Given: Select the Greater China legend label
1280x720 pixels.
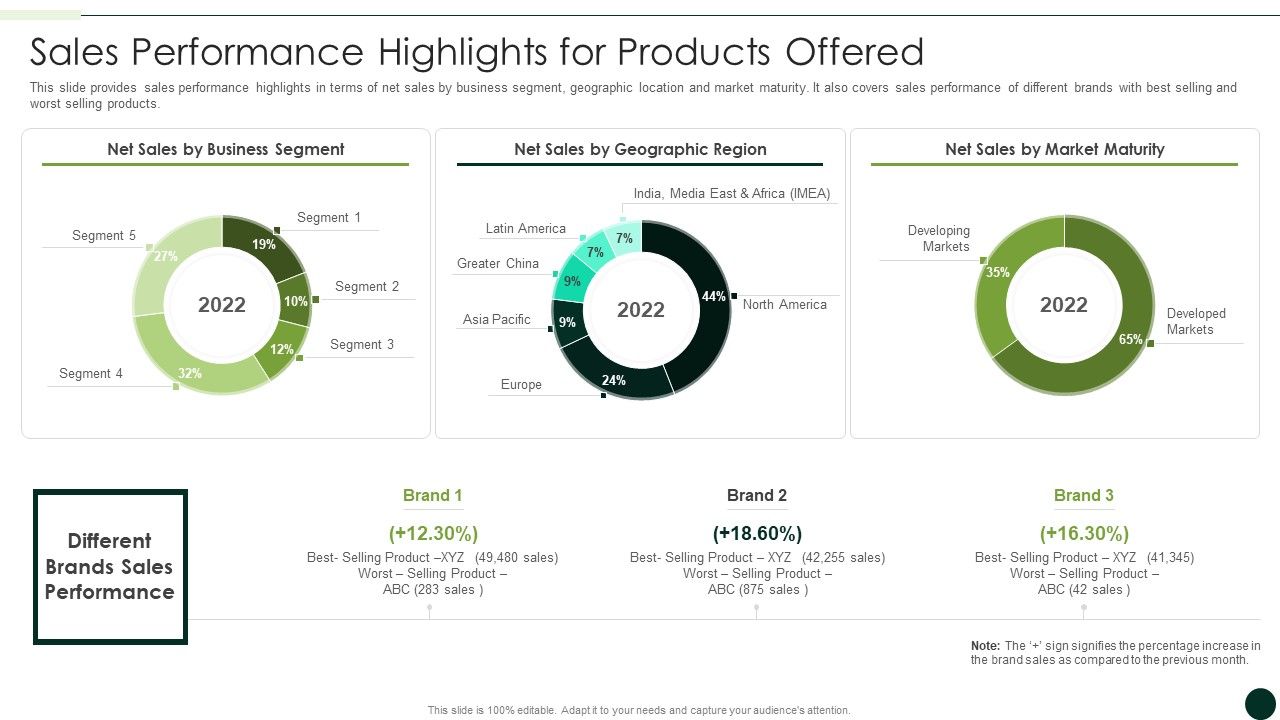Looking at the screenshot, I should (x=498, y=264).
